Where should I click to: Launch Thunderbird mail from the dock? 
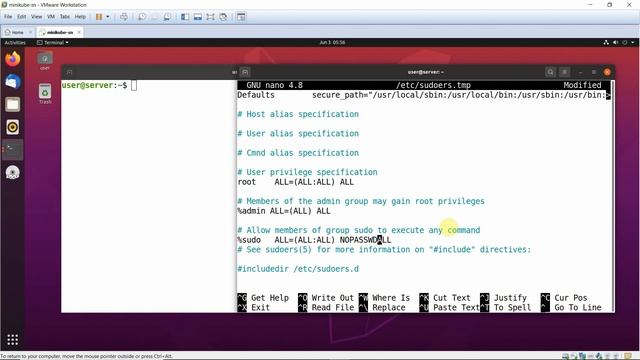pos(13,82)
